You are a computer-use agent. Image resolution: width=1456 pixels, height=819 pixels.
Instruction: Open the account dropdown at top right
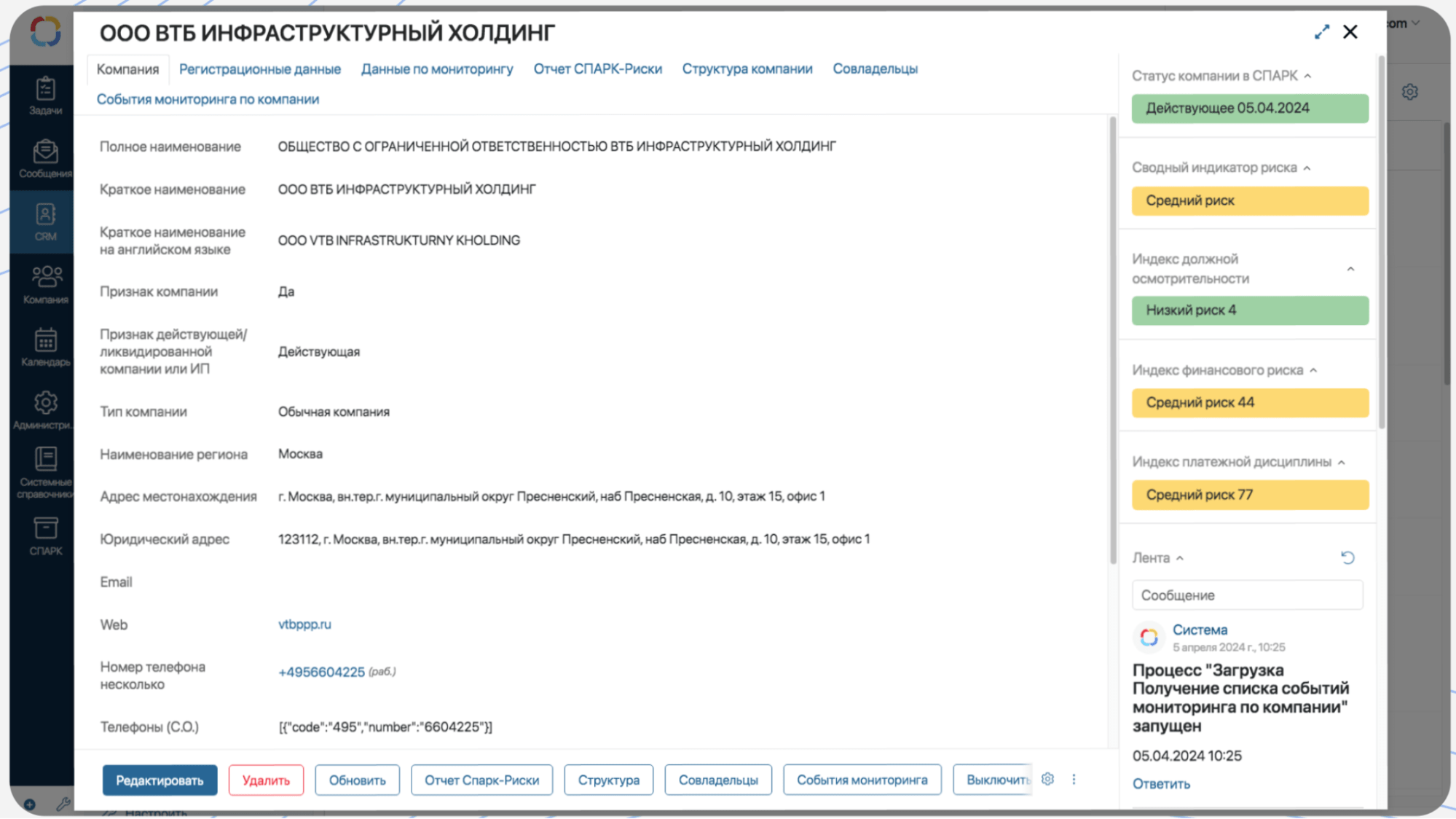(x=1404, y=23)
